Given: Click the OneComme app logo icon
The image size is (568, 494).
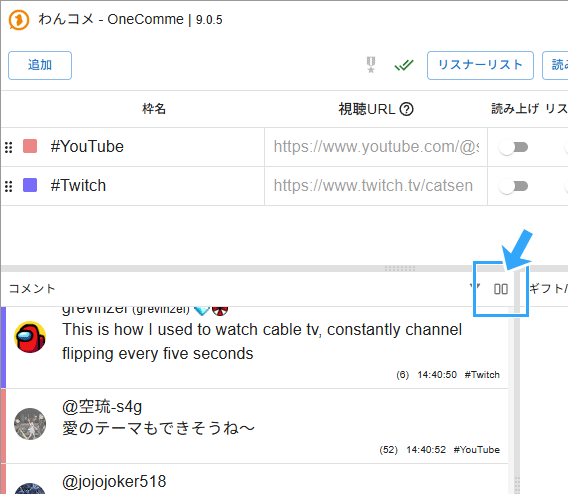Looking at the screenshot, I should pyautogui.click(x=18, y=20).
